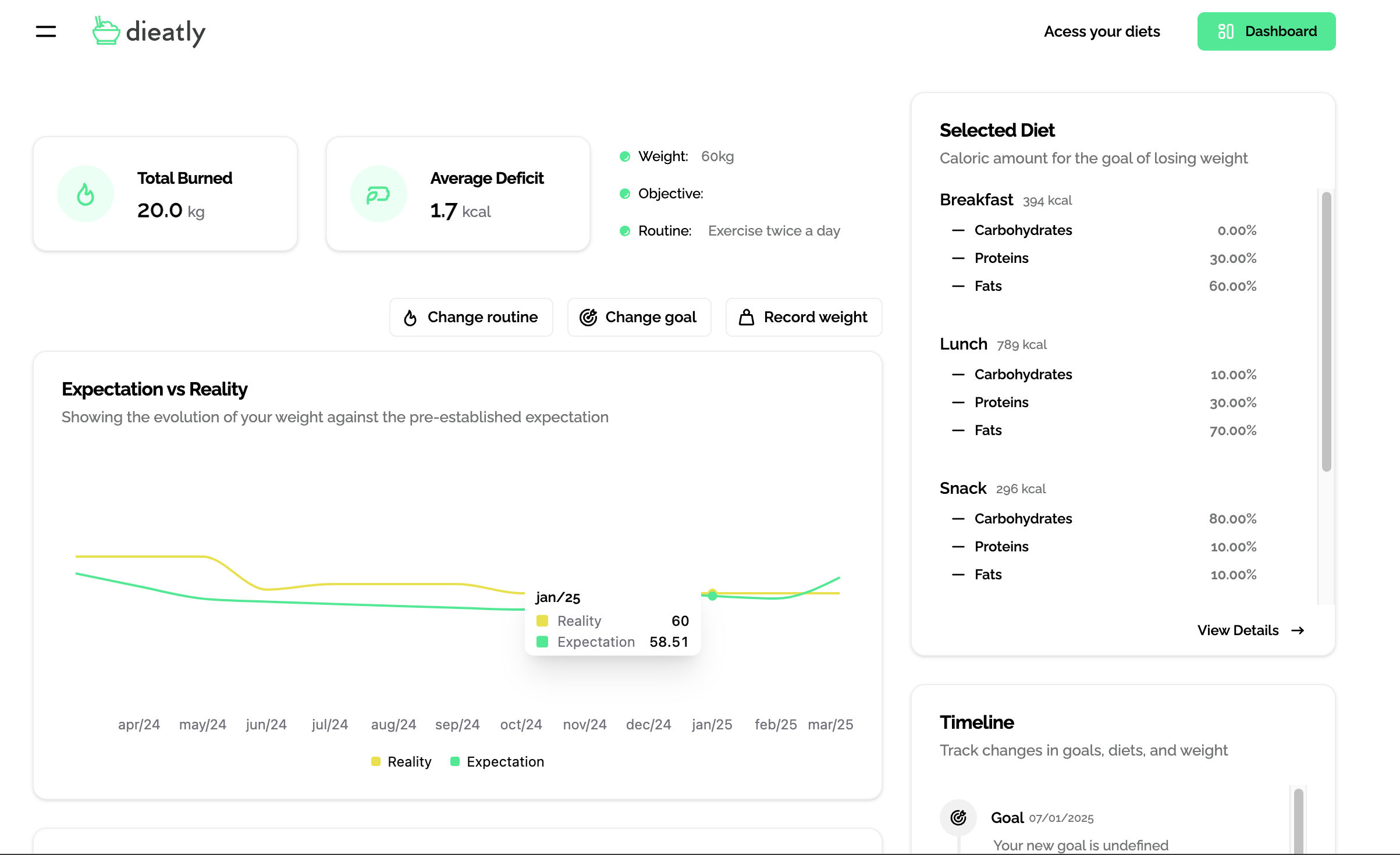Click the mar/25 axis label
Screen dimensions: 1400x855
pyautogui.click(x=830, y=725)
